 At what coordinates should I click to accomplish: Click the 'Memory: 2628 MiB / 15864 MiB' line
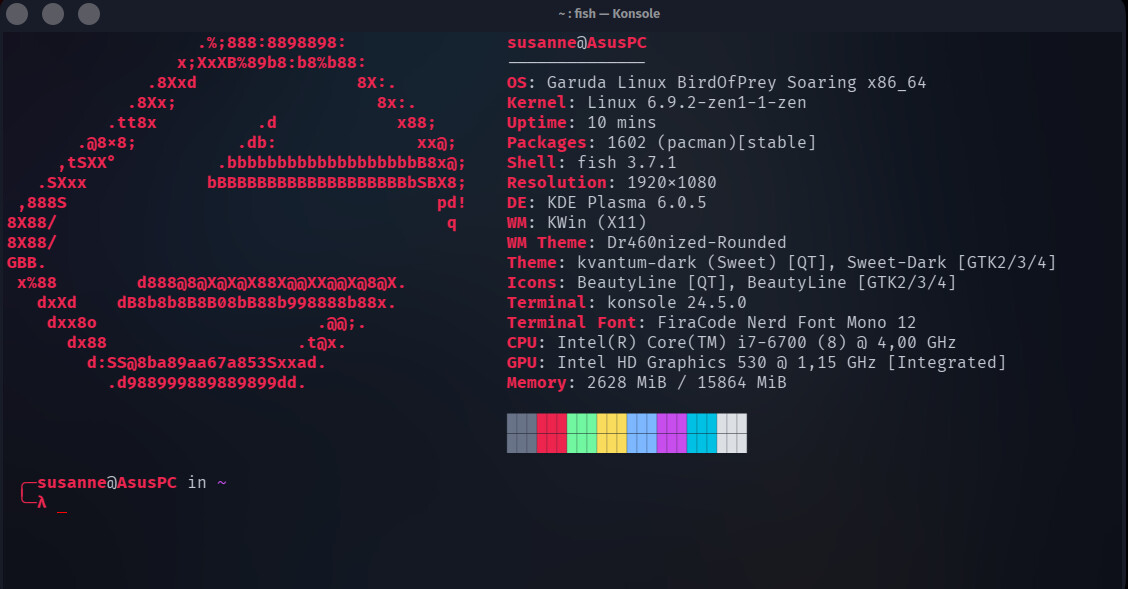tap(647, 383)
